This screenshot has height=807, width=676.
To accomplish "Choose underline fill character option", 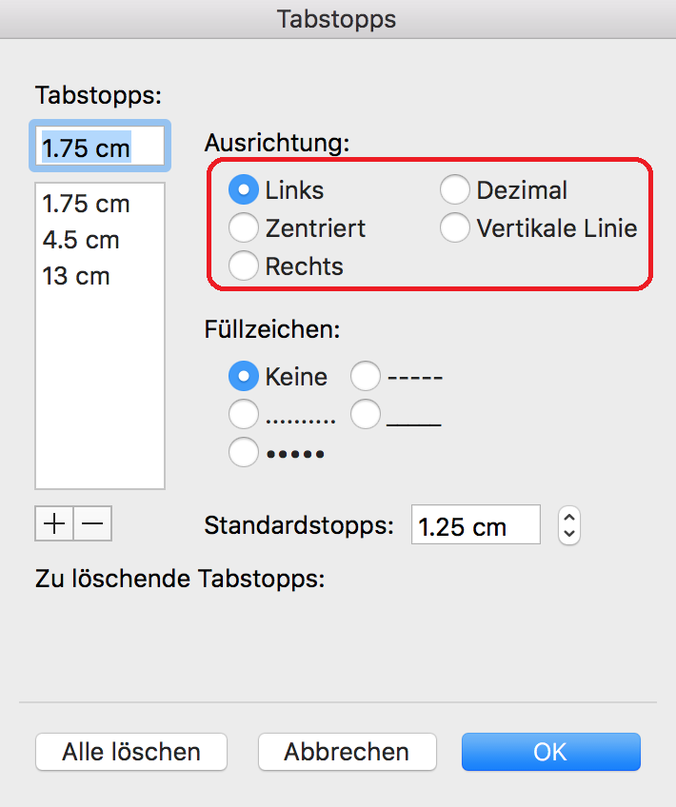I will (365, 414).
